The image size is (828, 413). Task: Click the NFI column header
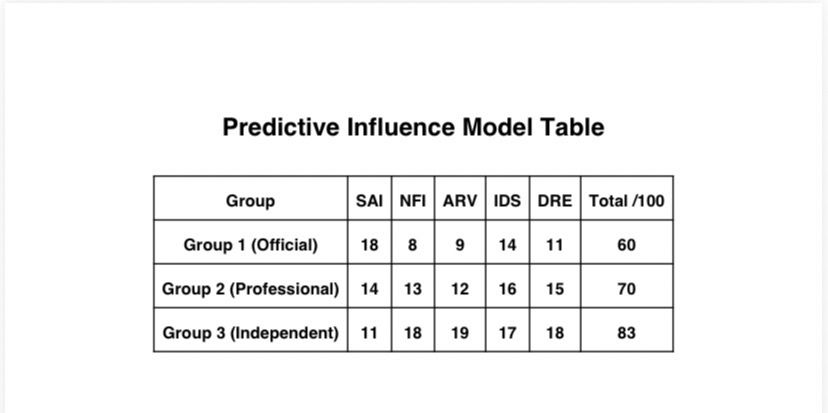tap(413, 201)
